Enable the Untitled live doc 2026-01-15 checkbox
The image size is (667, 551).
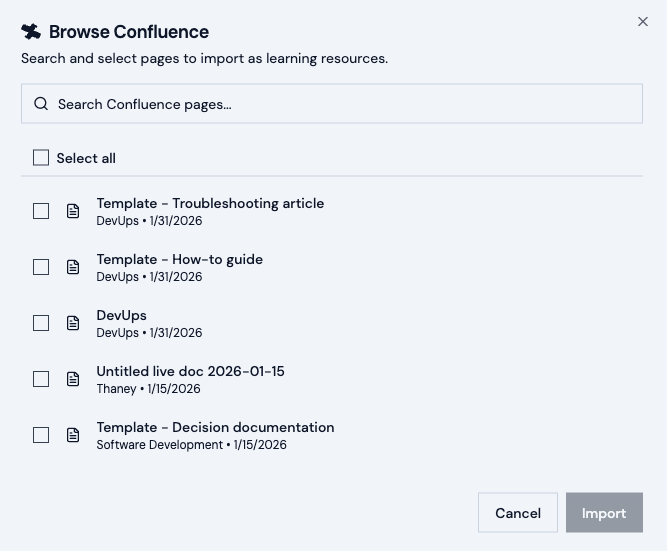[41, 379]
